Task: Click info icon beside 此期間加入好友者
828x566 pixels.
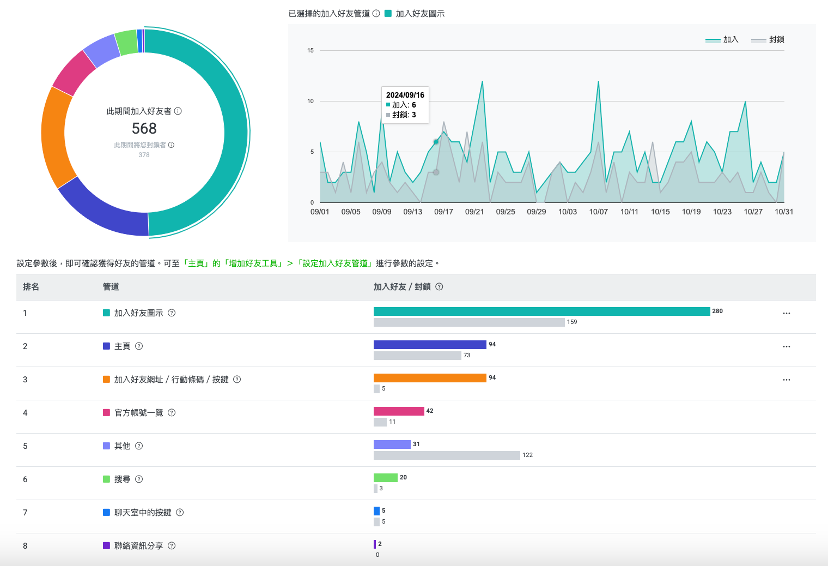Action: click(178, 111)
